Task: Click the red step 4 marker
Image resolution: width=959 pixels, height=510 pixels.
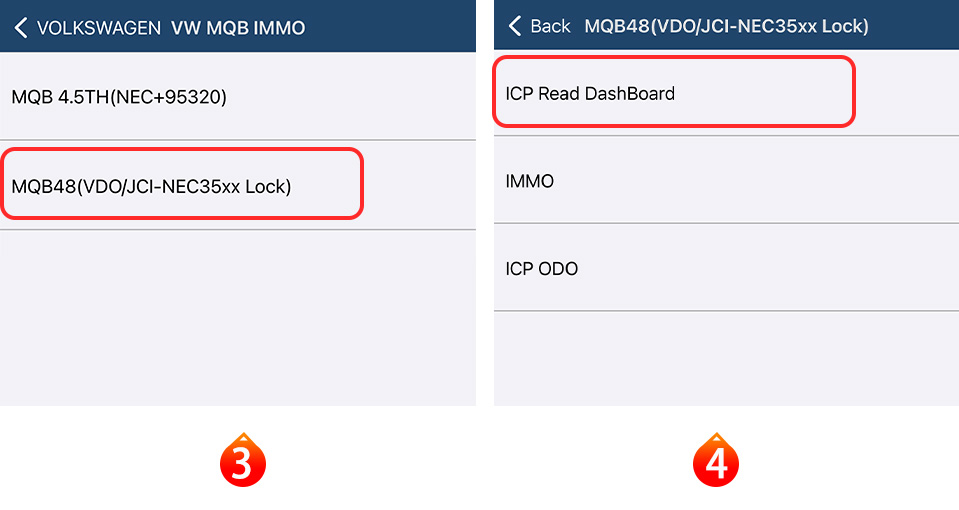Action: click(x=716, y=463)
